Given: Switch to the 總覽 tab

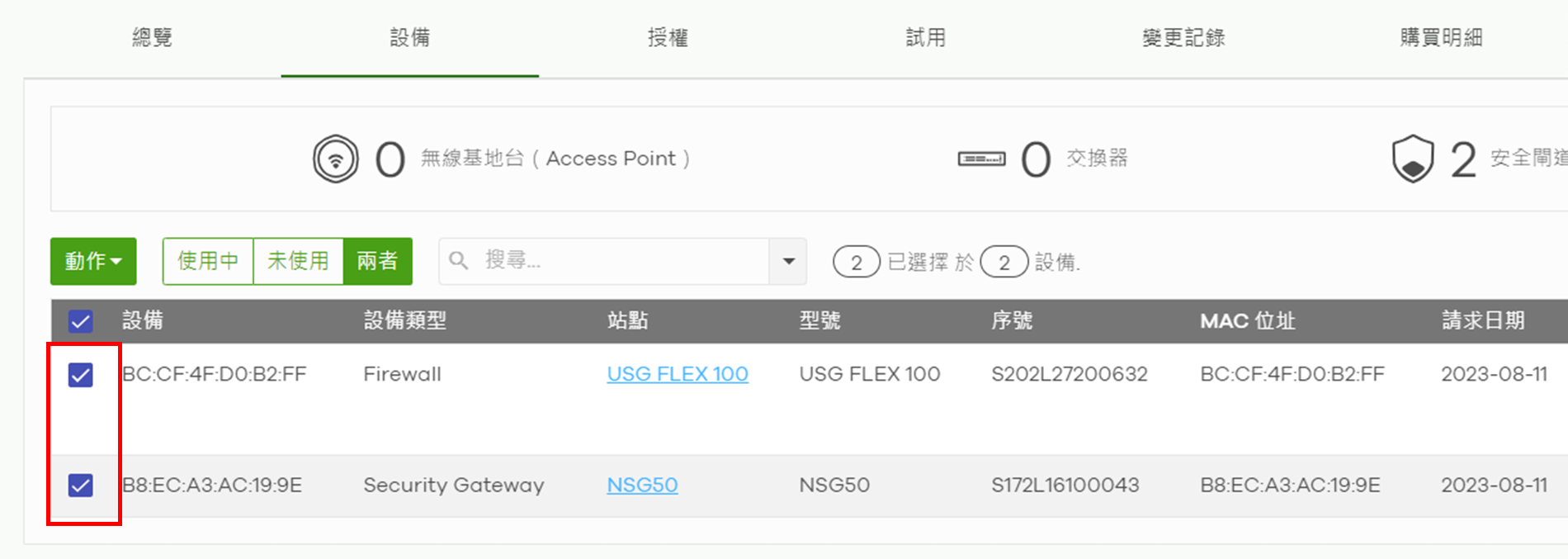Looking at the screenshot, I should (x=152, y=38).
